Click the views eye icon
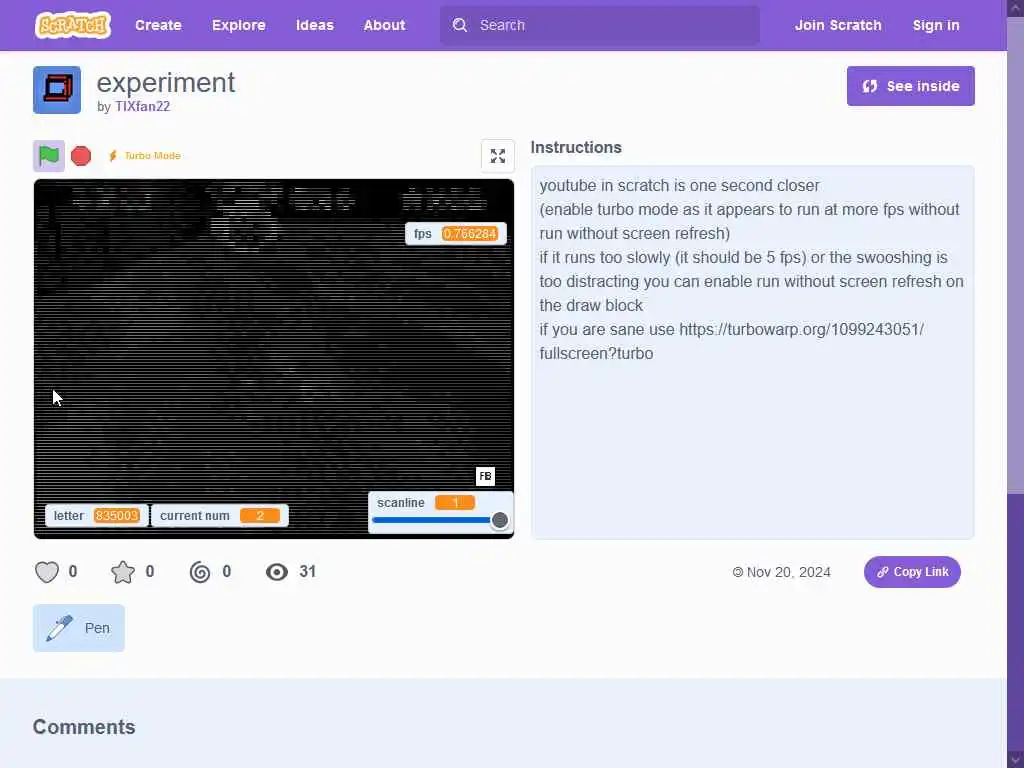The width and height of the screenshot is (1024, 768). (x=277, y=572)
